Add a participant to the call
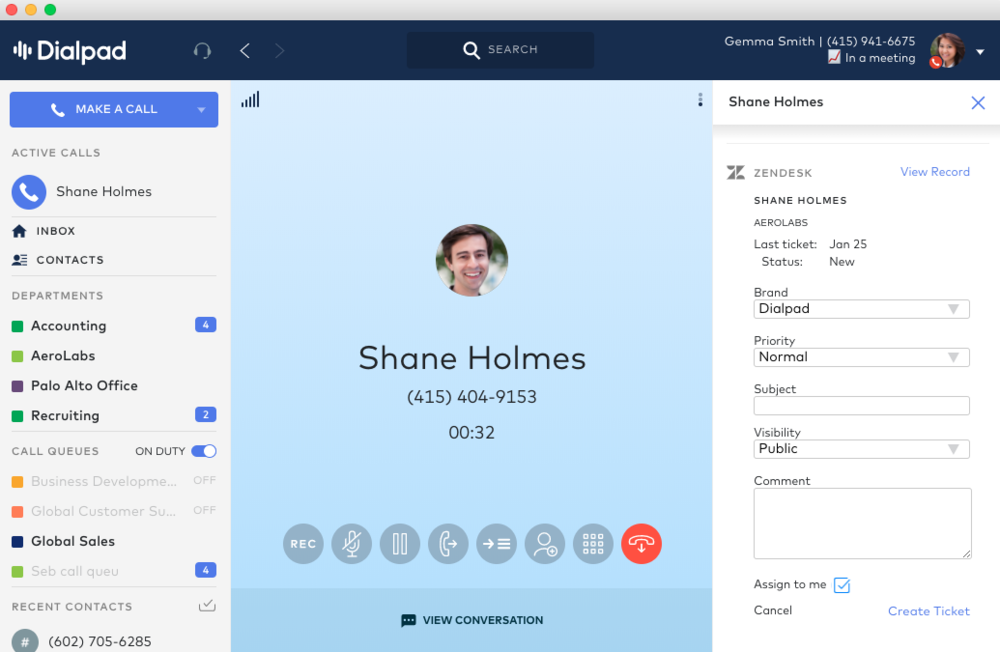1000x652 pixels. [x=545, y=544]
